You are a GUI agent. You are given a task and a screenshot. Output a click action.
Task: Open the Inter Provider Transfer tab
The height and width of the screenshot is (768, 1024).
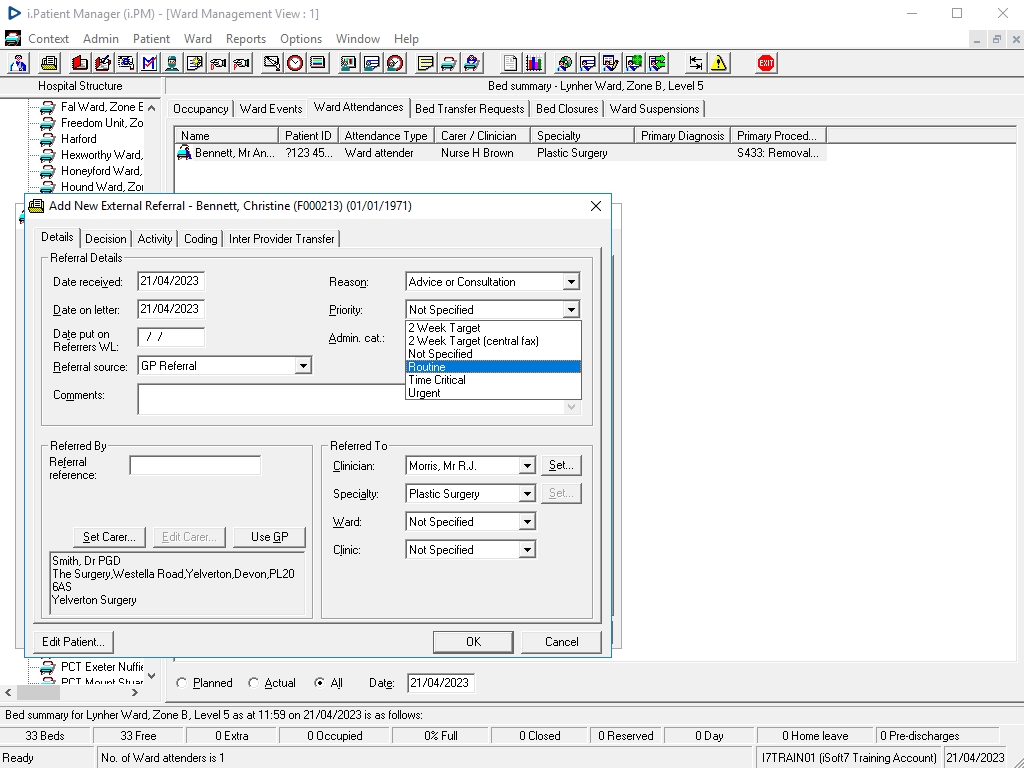pyautogui.click(x=281, y=239)
